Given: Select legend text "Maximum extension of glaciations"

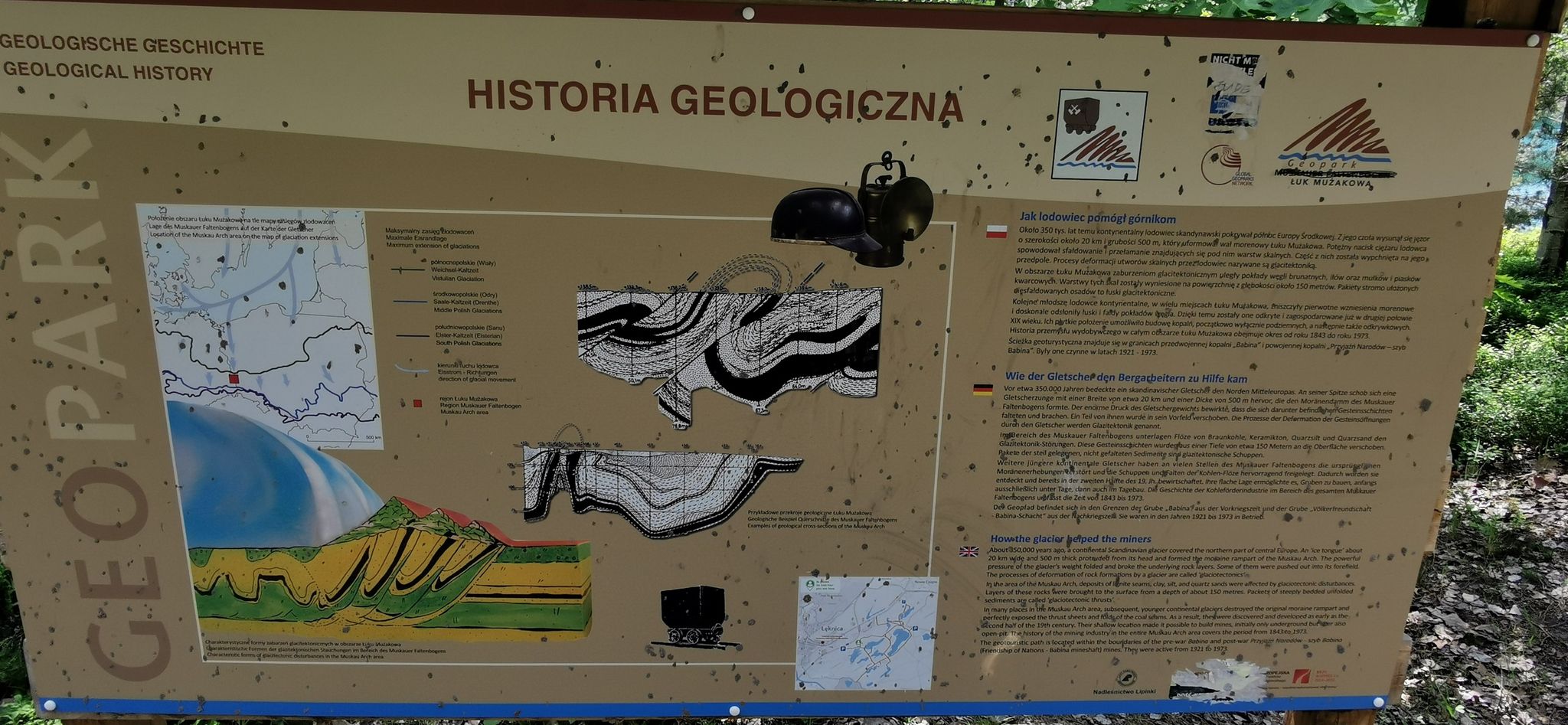Looking at the screenshot, I should [433, 246].
